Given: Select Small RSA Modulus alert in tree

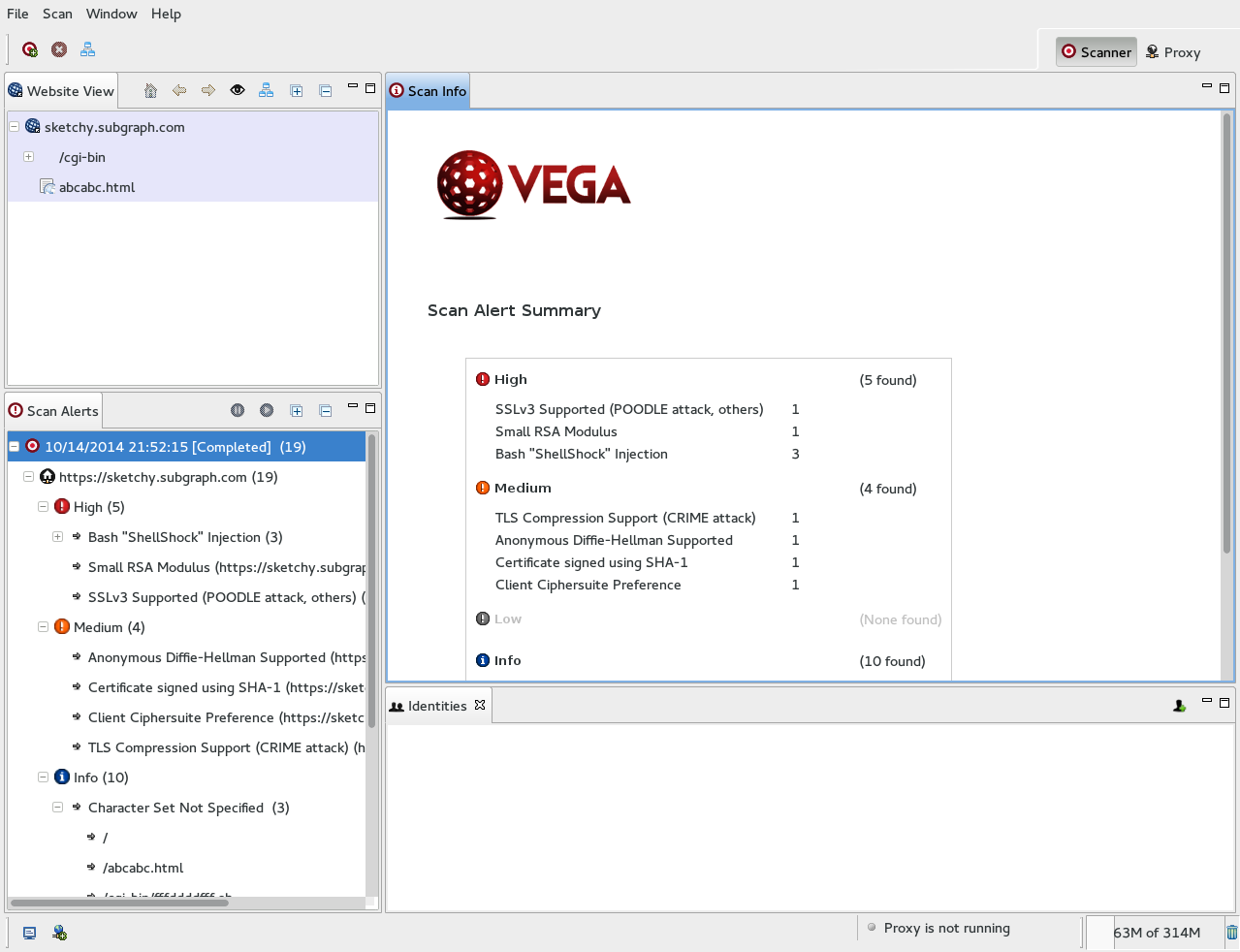Looking at the screenshot, I should pos(227,567).
